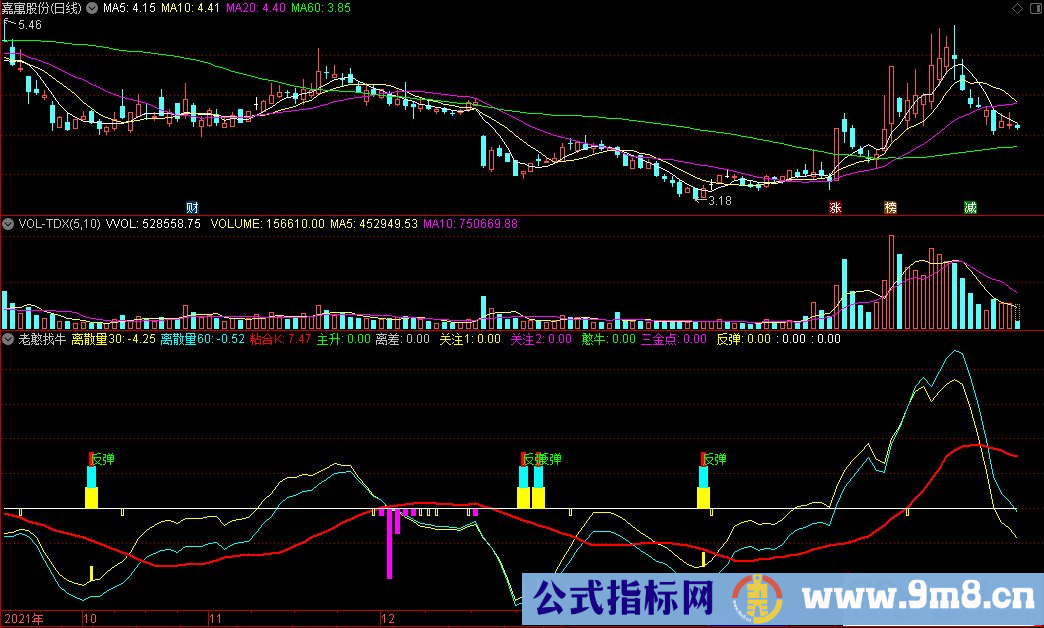Click the 主升: 0.00 value
The height and width of the screenshot is (628, 1044).
(344, 339)
